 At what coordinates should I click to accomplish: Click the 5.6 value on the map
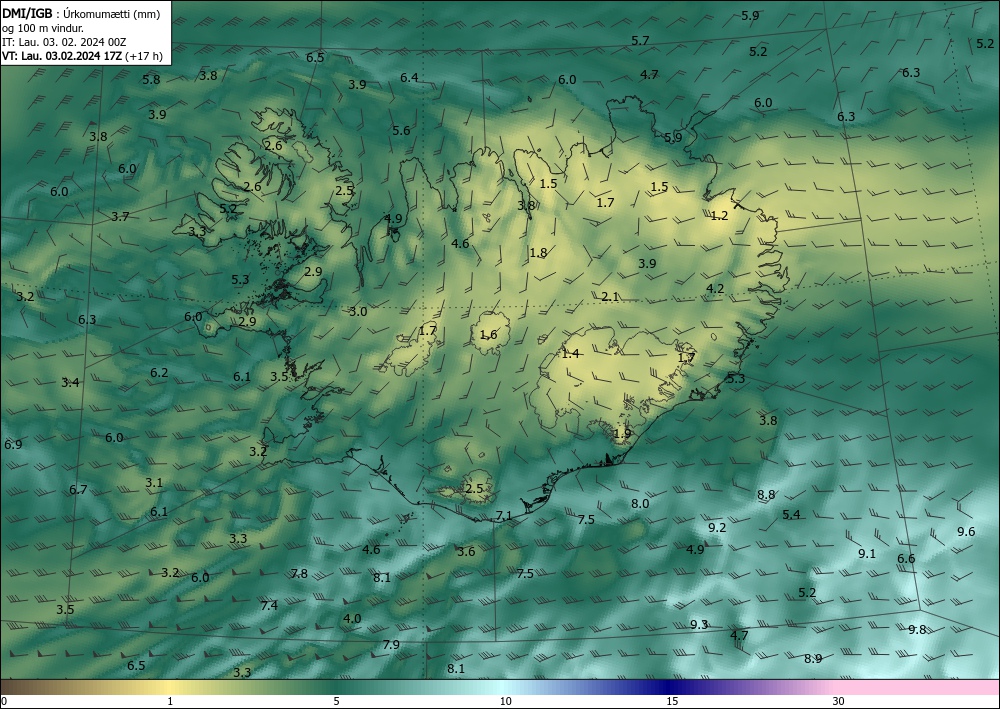point(401,131)
